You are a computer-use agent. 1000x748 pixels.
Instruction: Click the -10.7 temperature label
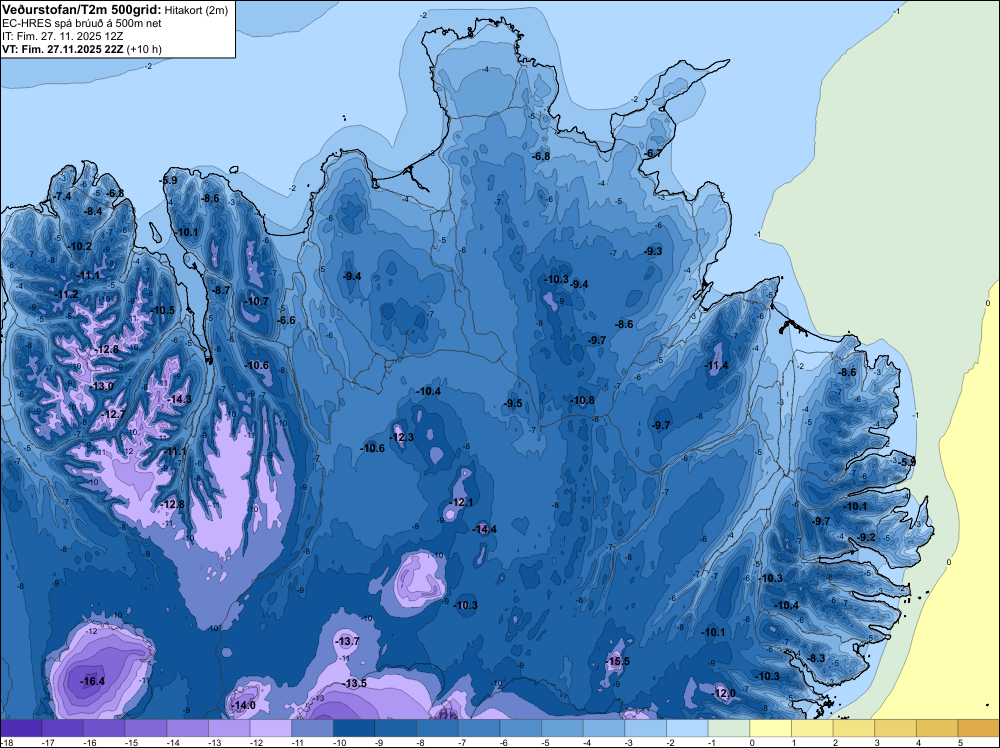257,301
